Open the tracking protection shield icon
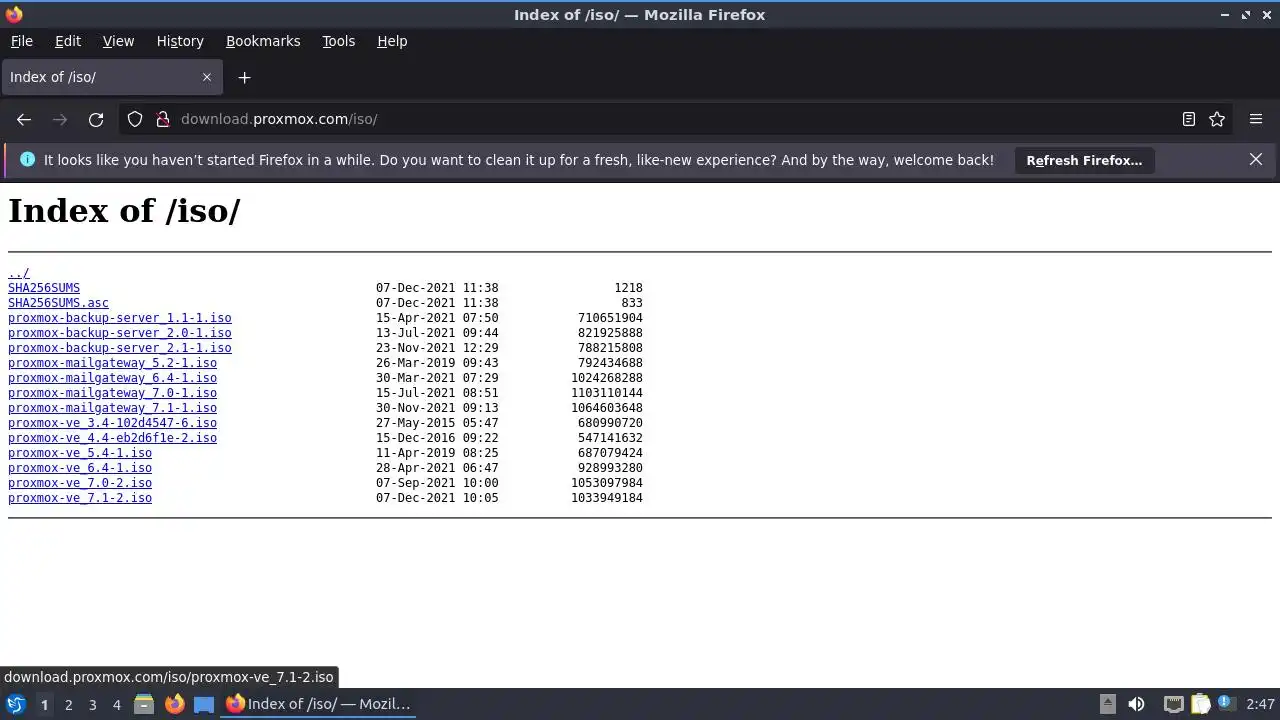This screenshot has width=1280, height=720. click(x=135, y=119)
